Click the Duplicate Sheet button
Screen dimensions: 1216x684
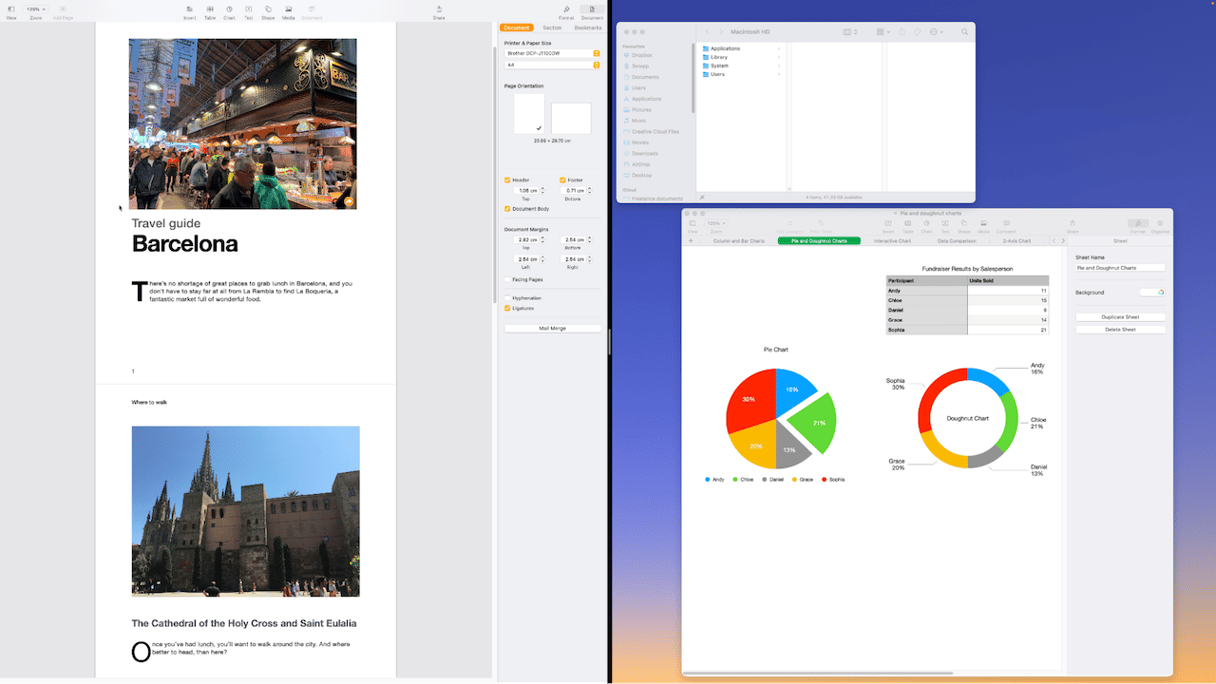tap(1120, 317)
